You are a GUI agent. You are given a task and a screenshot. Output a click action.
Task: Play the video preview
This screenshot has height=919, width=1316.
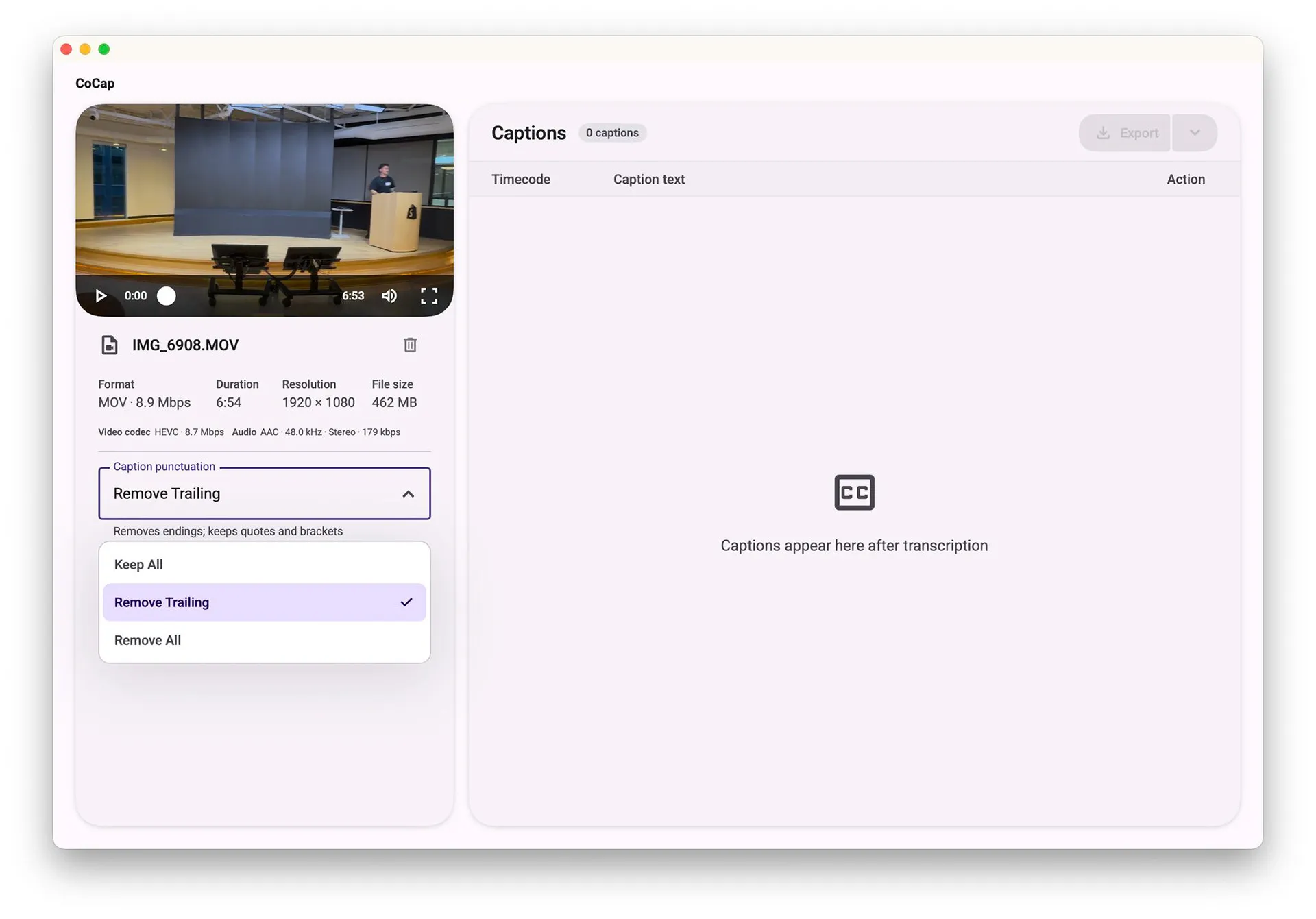pos(101,295)
